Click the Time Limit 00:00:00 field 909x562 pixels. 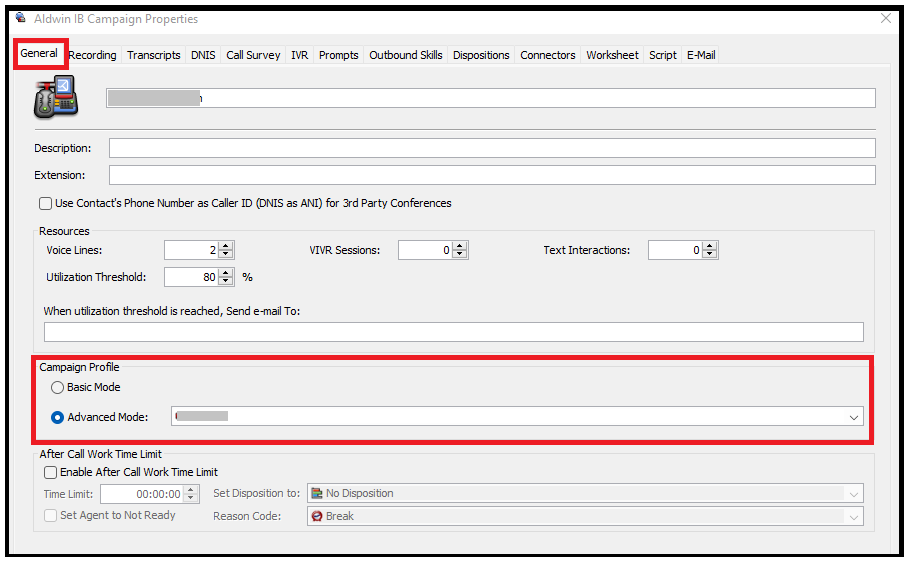(143, 494)
